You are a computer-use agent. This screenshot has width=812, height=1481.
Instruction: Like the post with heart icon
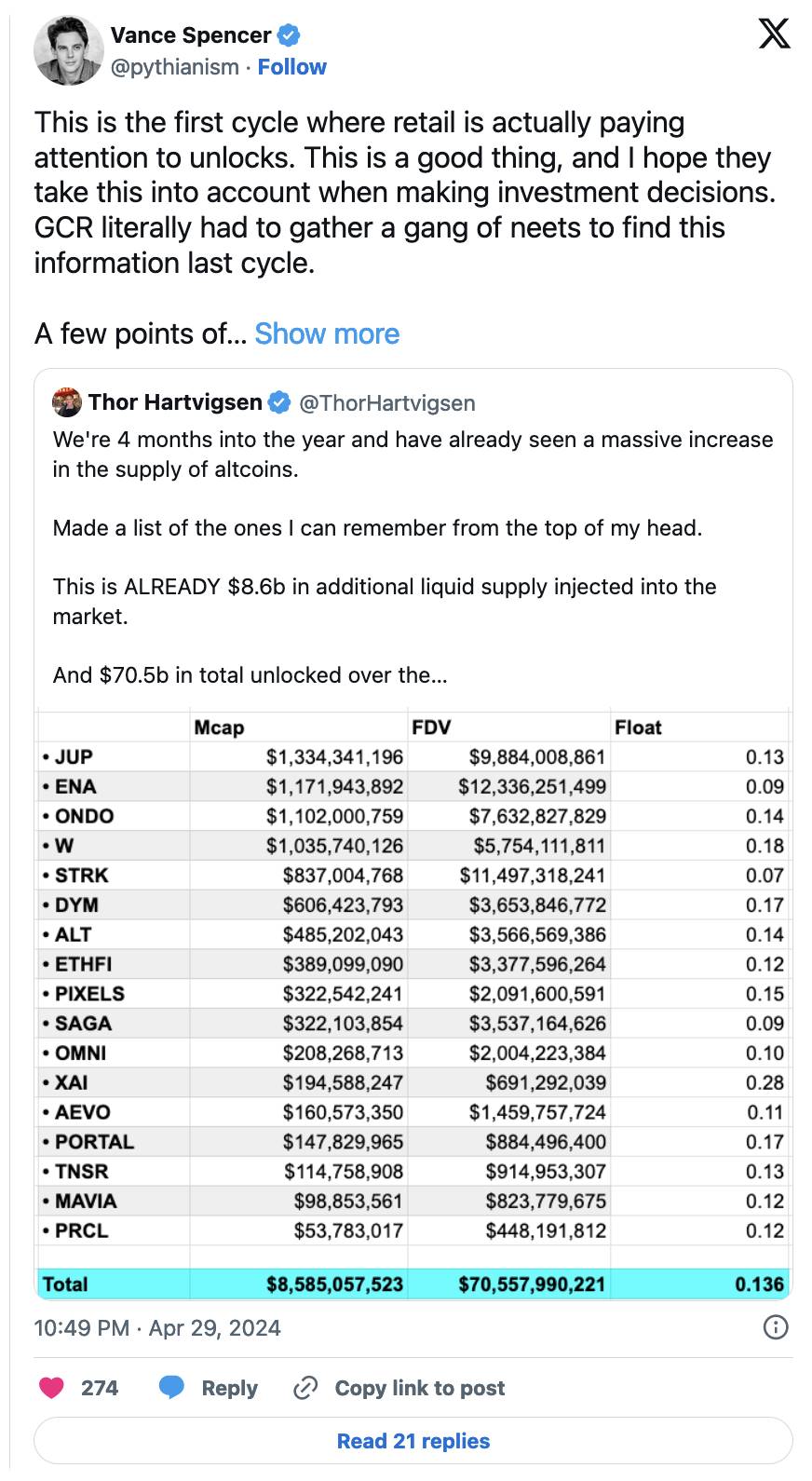(51, 1388)
